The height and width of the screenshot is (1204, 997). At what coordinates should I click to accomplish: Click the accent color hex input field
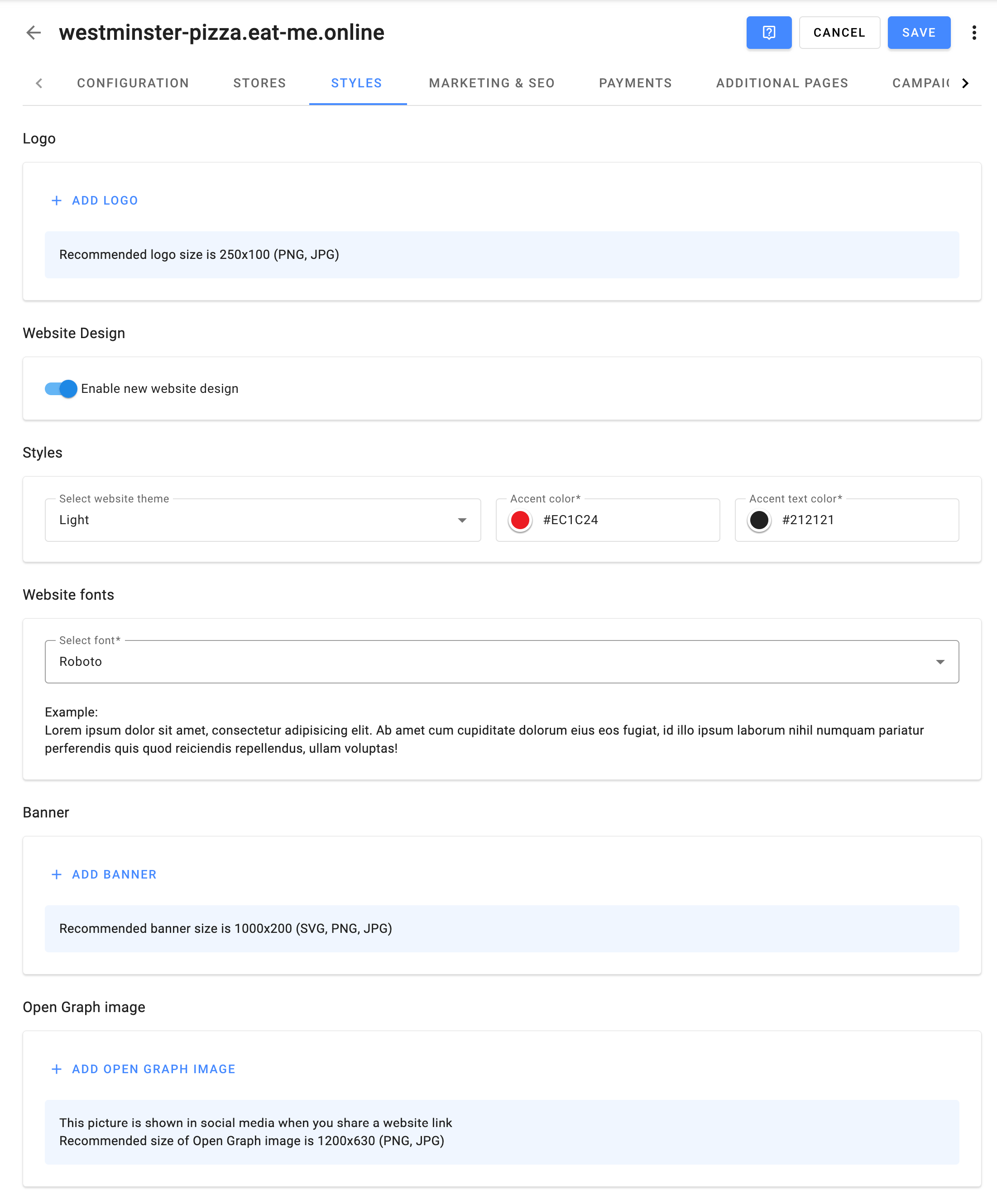625,520
